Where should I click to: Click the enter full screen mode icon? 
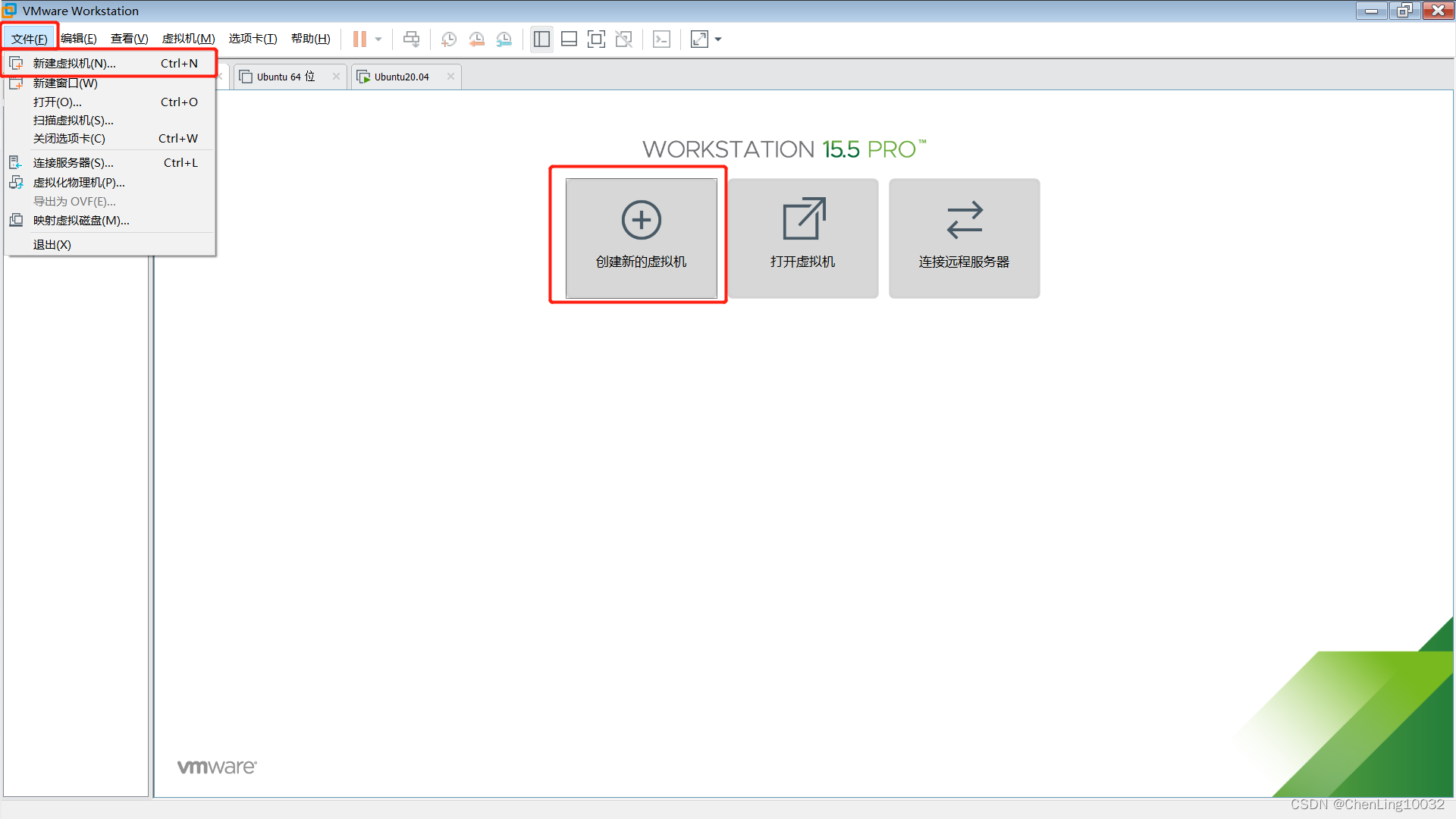[x=596, y=39]
